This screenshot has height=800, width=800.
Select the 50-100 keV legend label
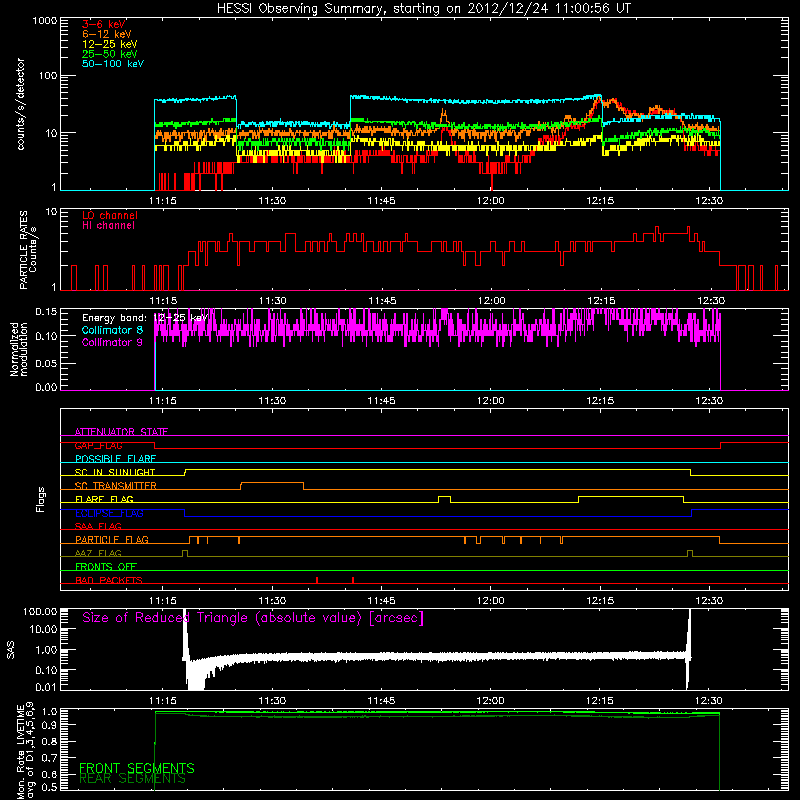112,64
